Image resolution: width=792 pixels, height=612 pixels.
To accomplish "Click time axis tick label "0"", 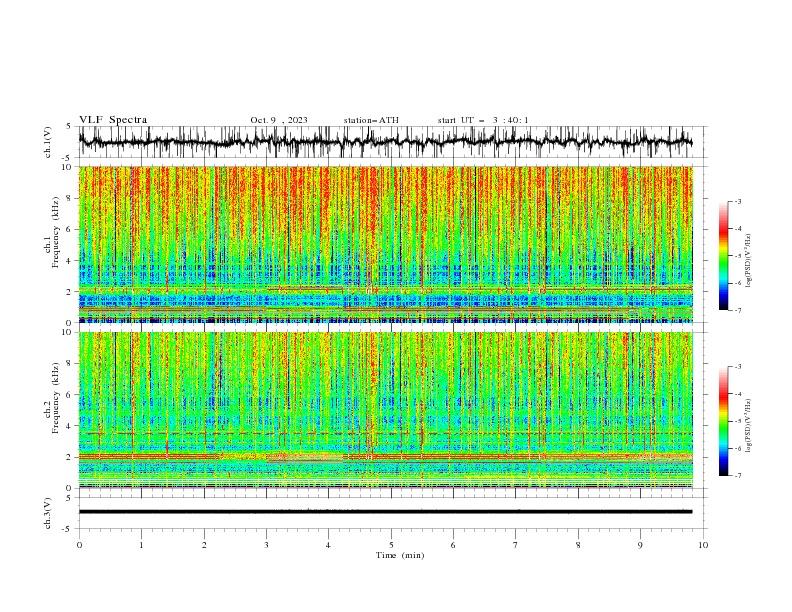I will [x=79, y=545].
